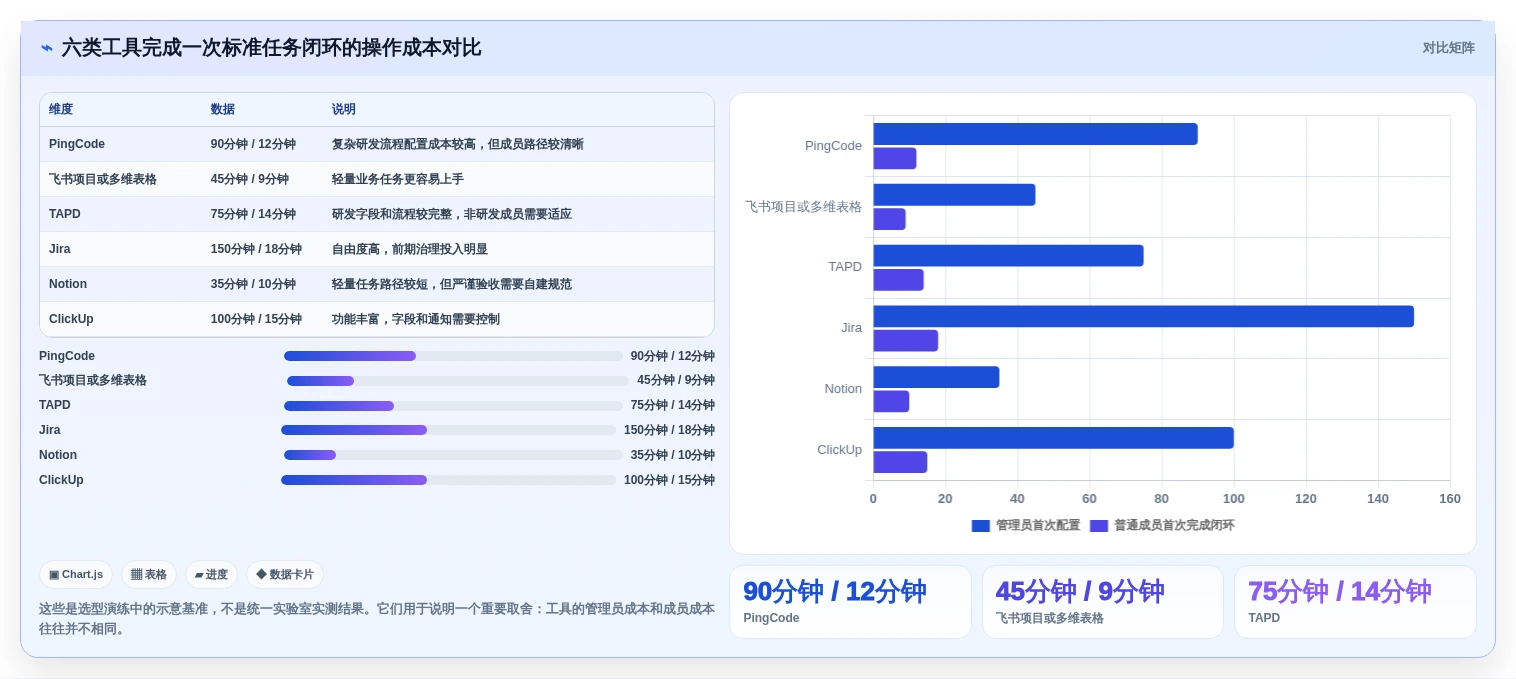Click the lightning icon beside the title
This screenshot has height=679, width=1516.
46,48
